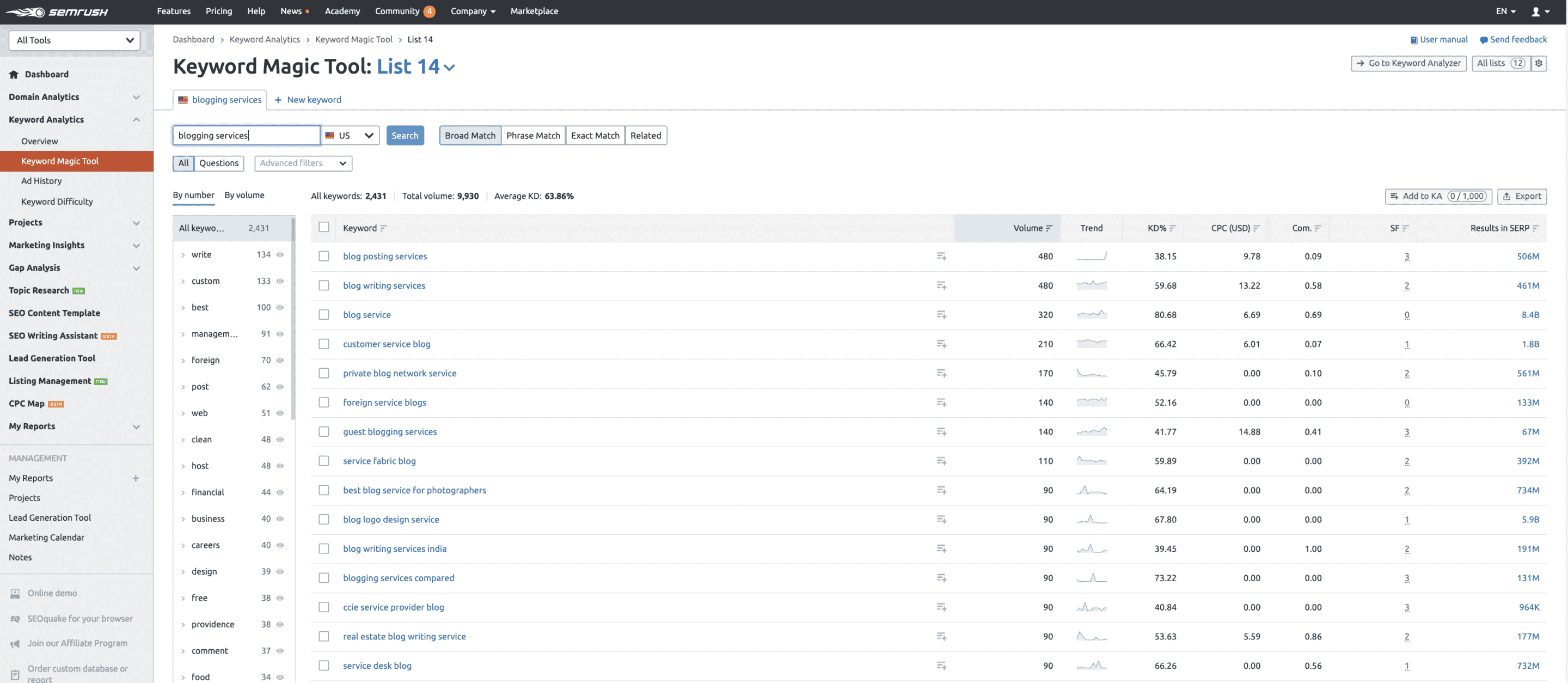Open the User manual link
The image size is (1568, 683).
pos(1439,40)
